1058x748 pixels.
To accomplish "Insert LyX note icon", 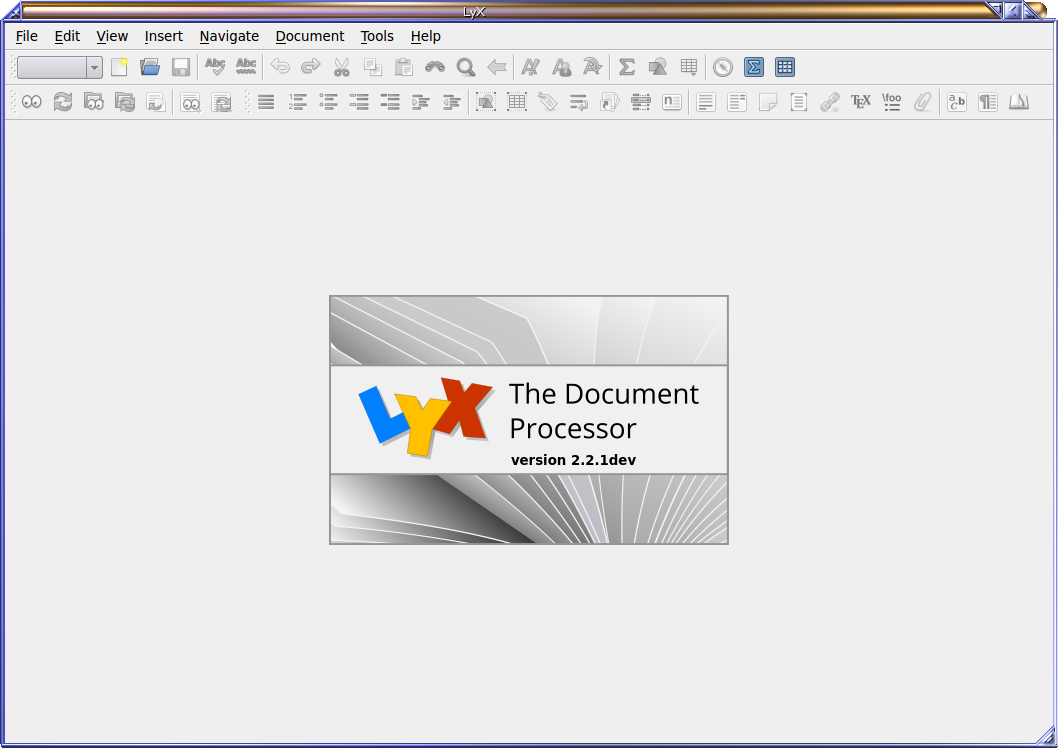I will pos(768,102).
